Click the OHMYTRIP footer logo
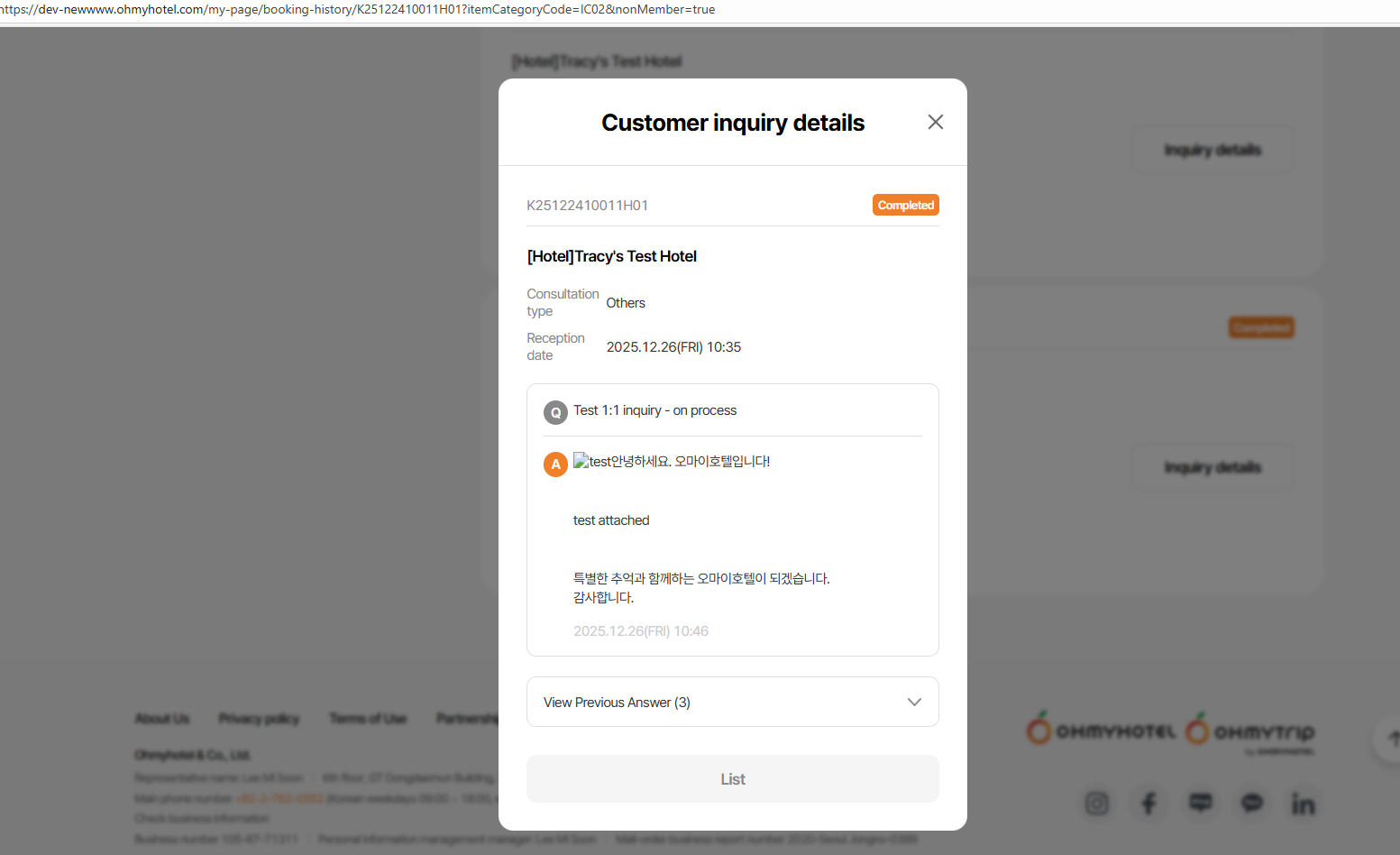The image size is (1400, 855). point(1249,731)
